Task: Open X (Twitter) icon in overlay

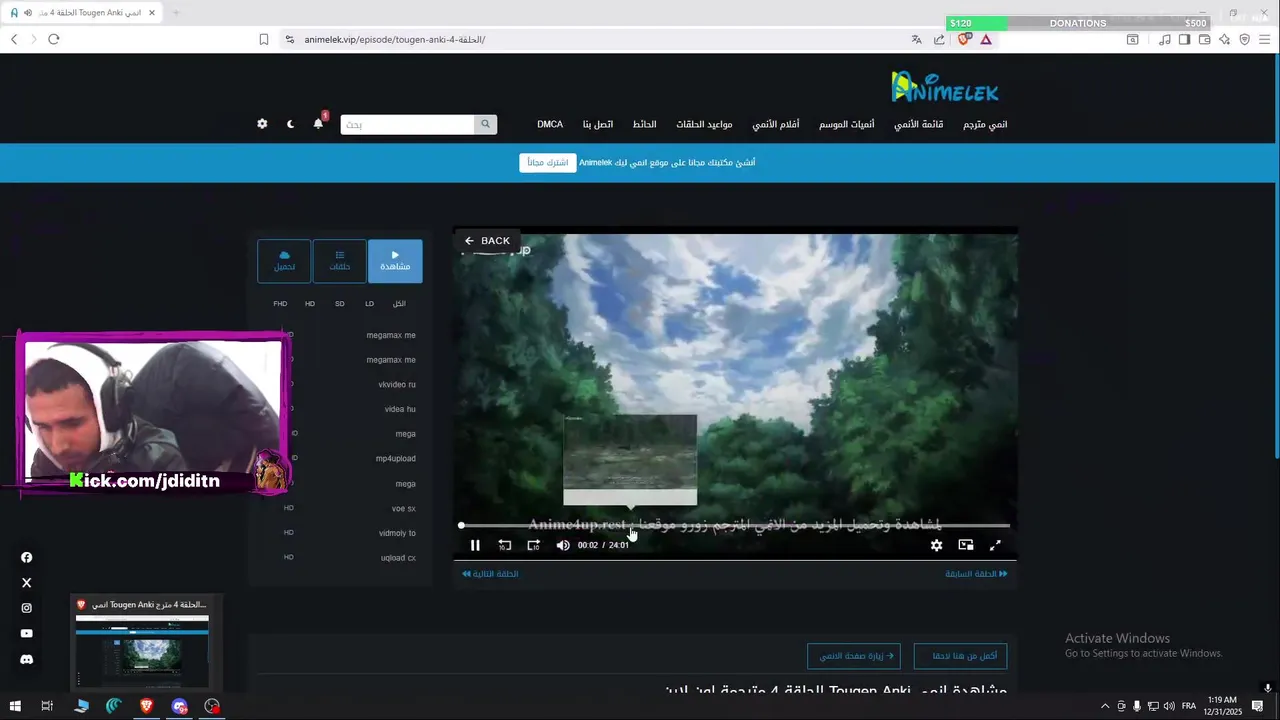Action: coord(27,583)
